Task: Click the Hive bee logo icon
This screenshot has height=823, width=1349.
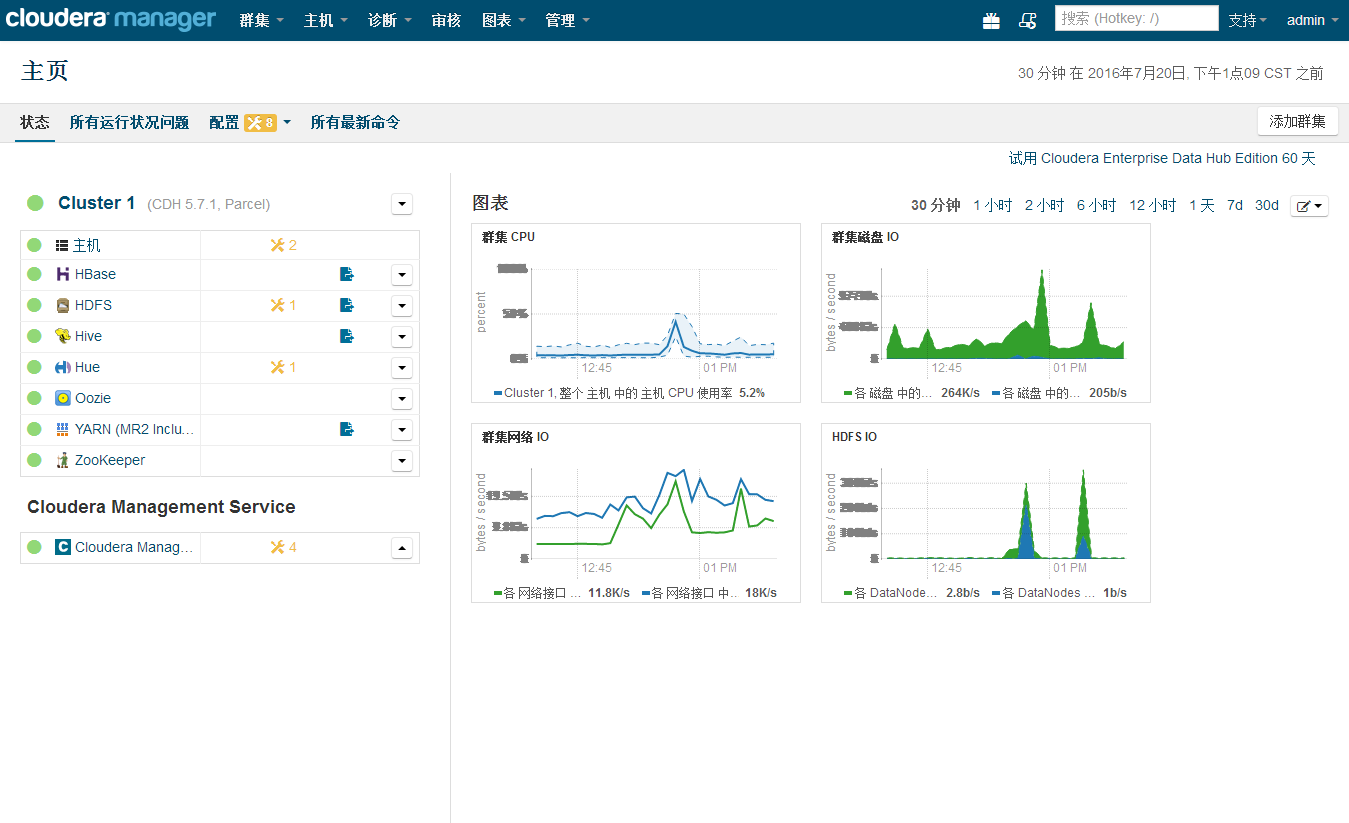Action: 63,336
